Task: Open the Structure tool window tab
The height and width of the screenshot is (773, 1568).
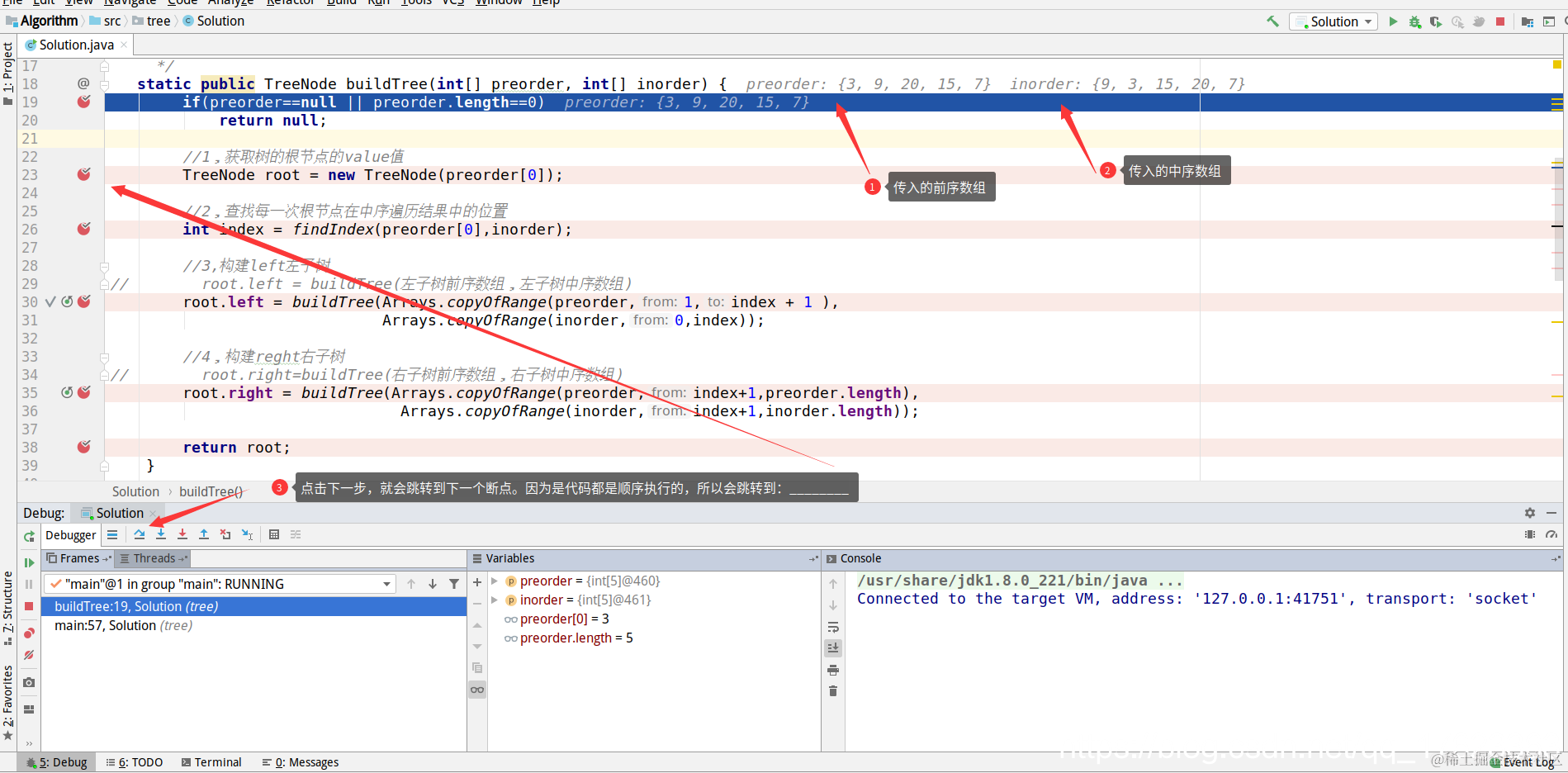Action: click(8, 607)
